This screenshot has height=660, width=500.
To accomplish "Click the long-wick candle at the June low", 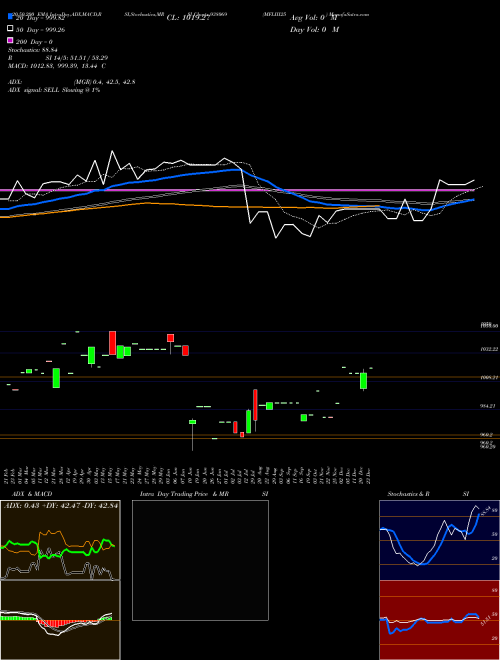I will coord(192,434).
